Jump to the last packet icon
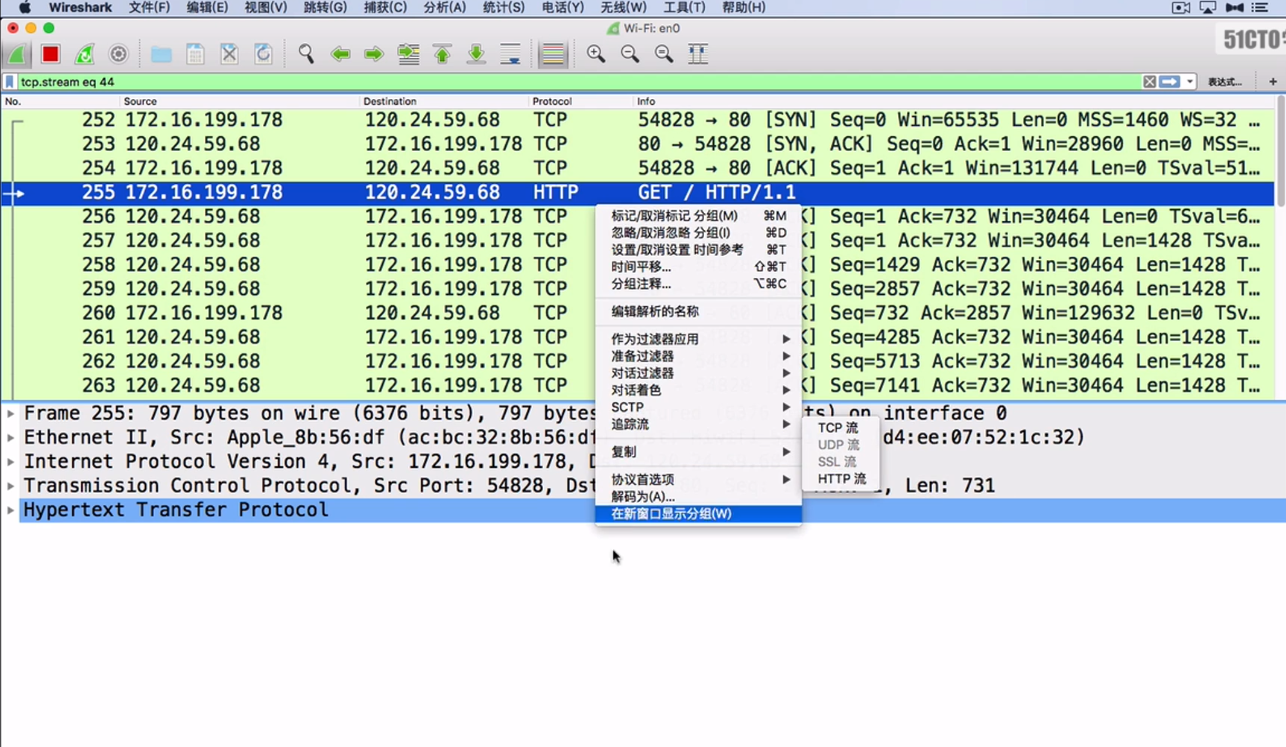Viewport: 1286px width, 747px height. [x=476, y=54]
